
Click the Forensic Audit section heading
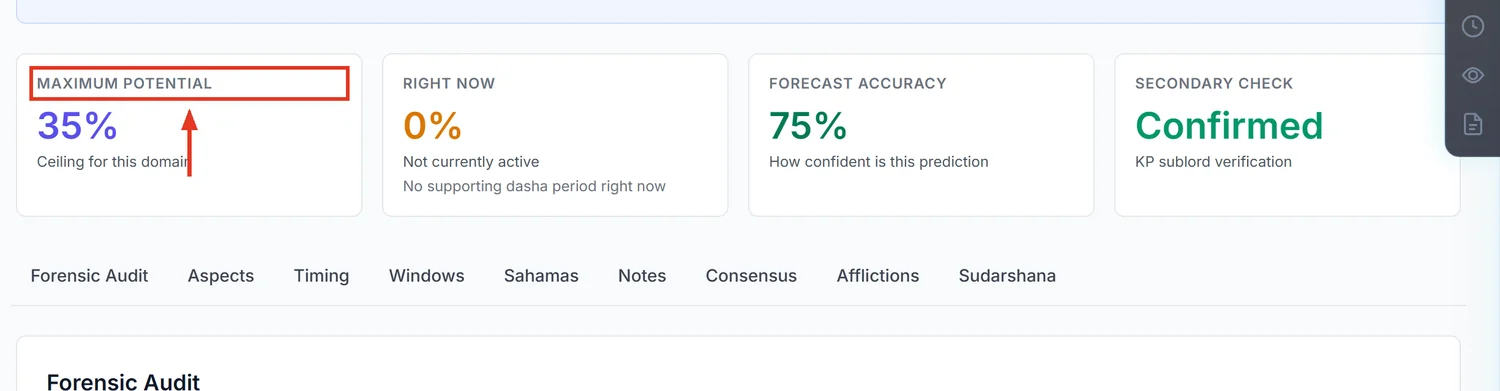(123, 382)
